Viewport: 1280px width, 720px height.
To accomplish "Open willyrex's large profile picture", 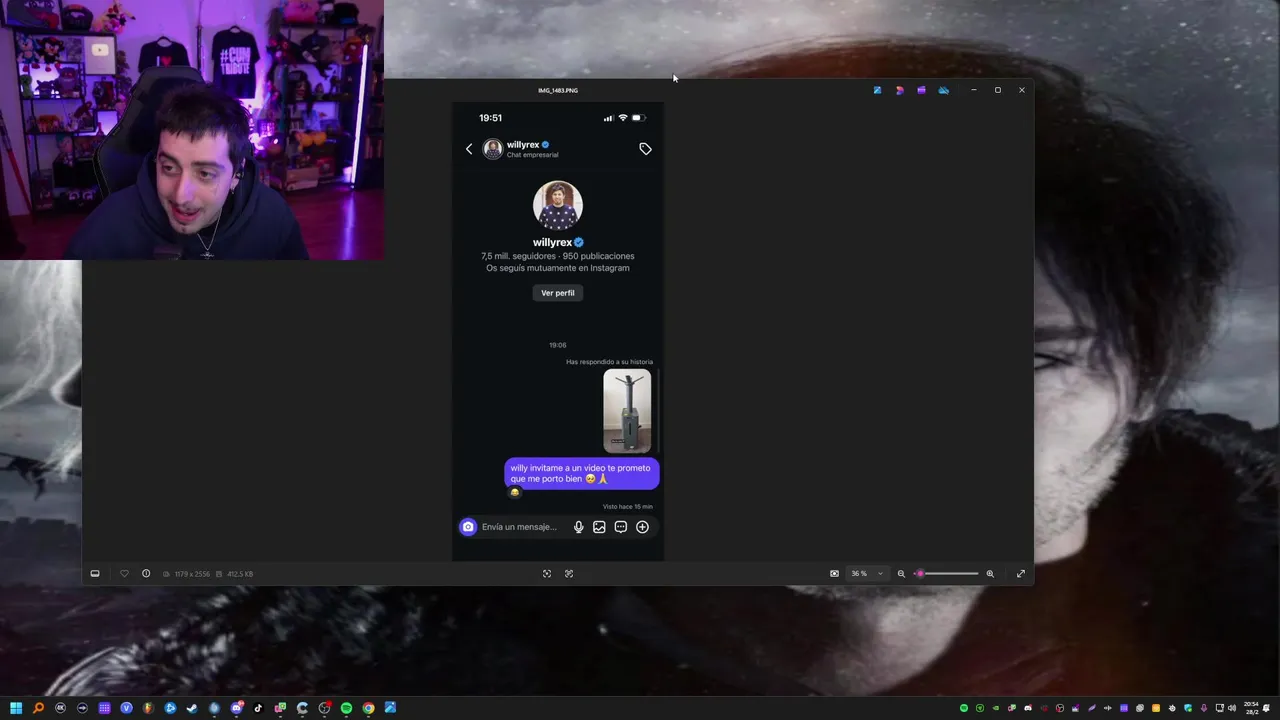I will [x=558, y=205].
